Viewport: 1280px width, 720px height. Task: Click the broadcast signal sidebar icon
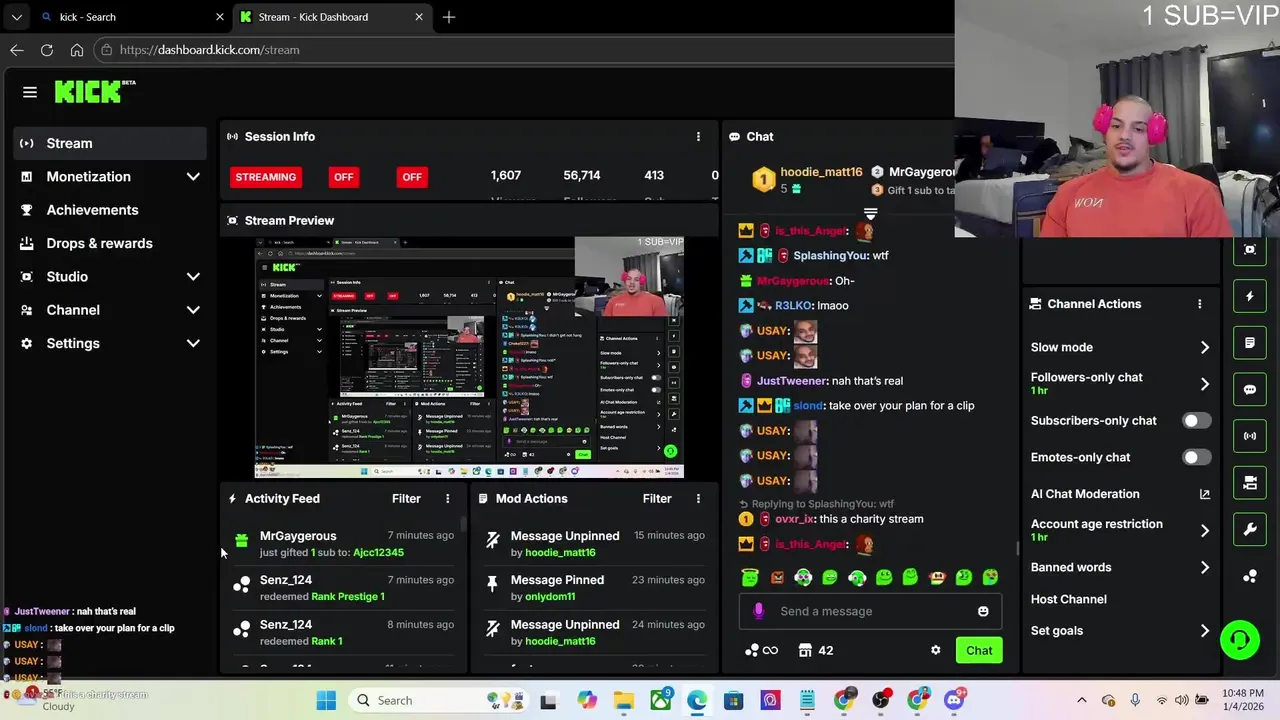1250,436
